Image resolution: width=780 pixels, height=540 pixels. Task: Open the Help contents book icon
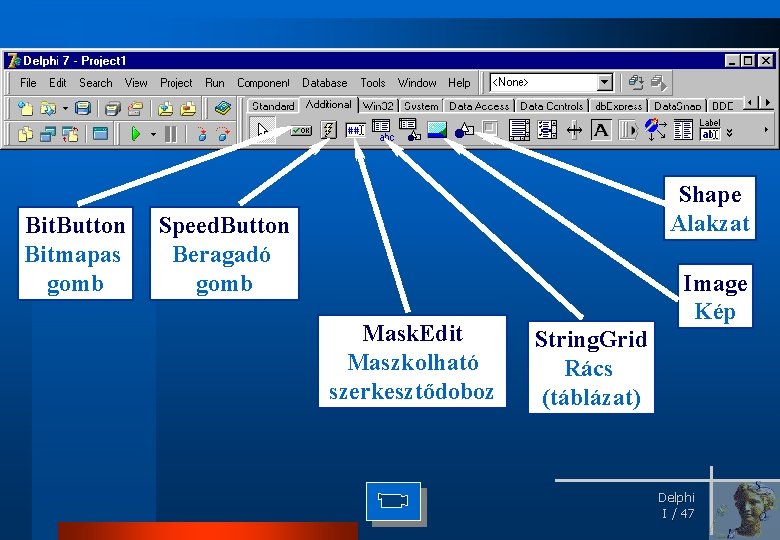[x=222, y=108]
